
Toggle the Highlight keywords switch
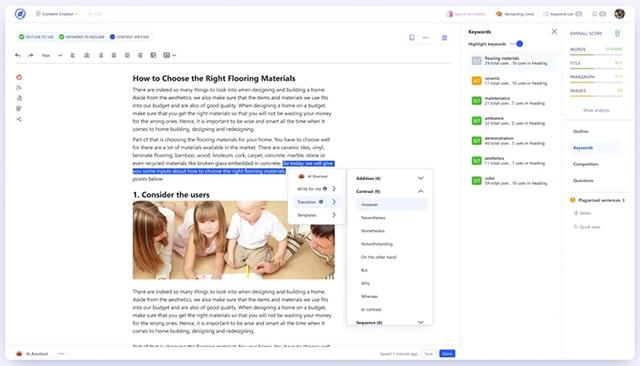tap(517, 44)
